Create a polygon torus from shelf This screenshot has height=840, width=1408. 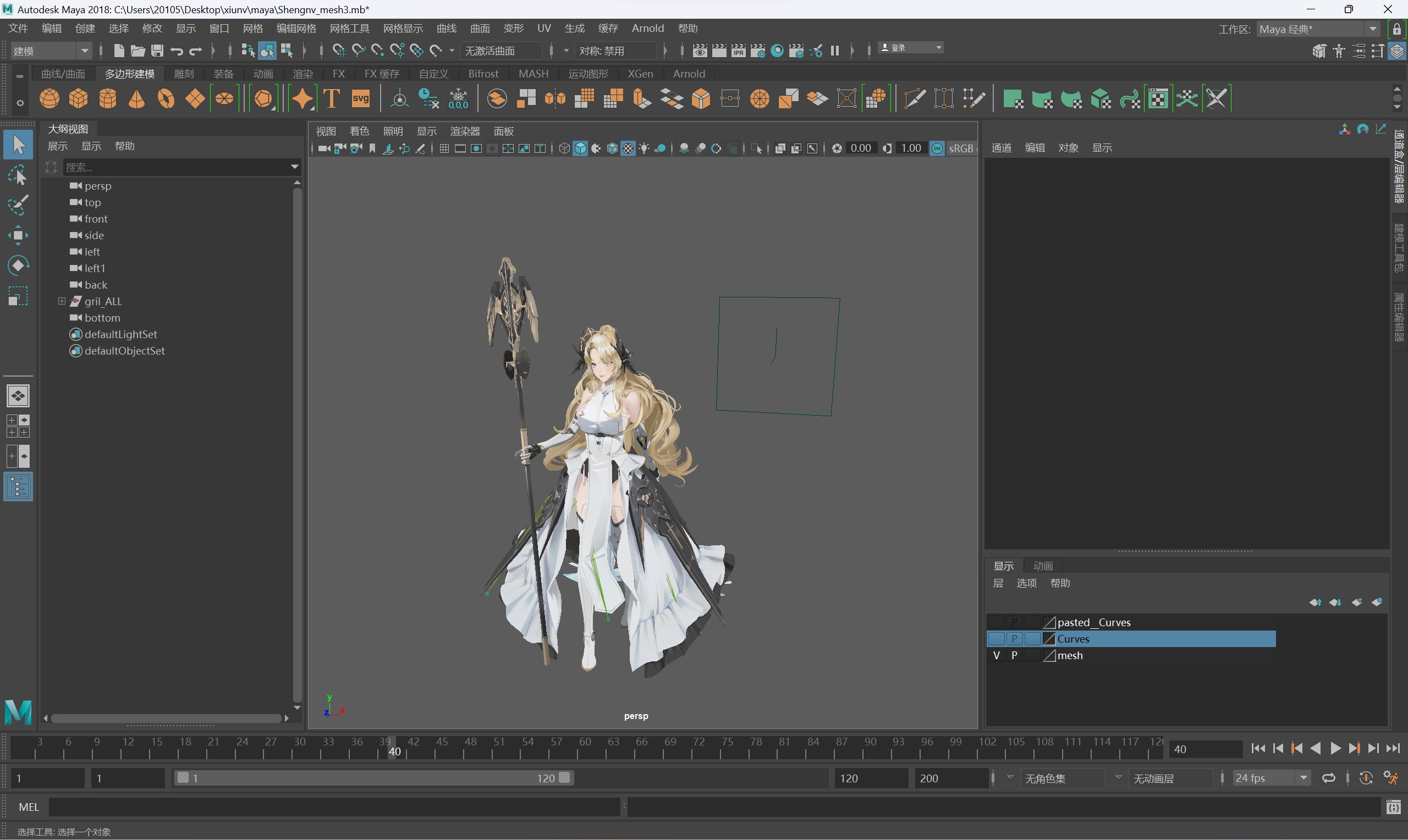166,98
